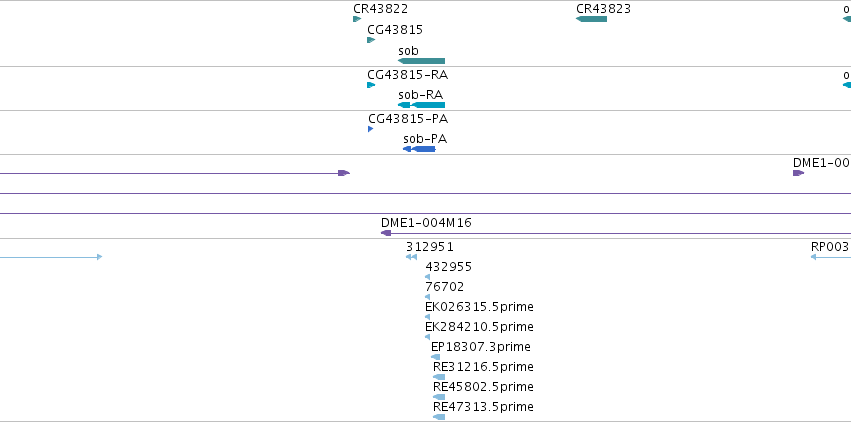Select the CR43823 gene bar
Screen dimensions: 851x422
[x=591, y=19]
